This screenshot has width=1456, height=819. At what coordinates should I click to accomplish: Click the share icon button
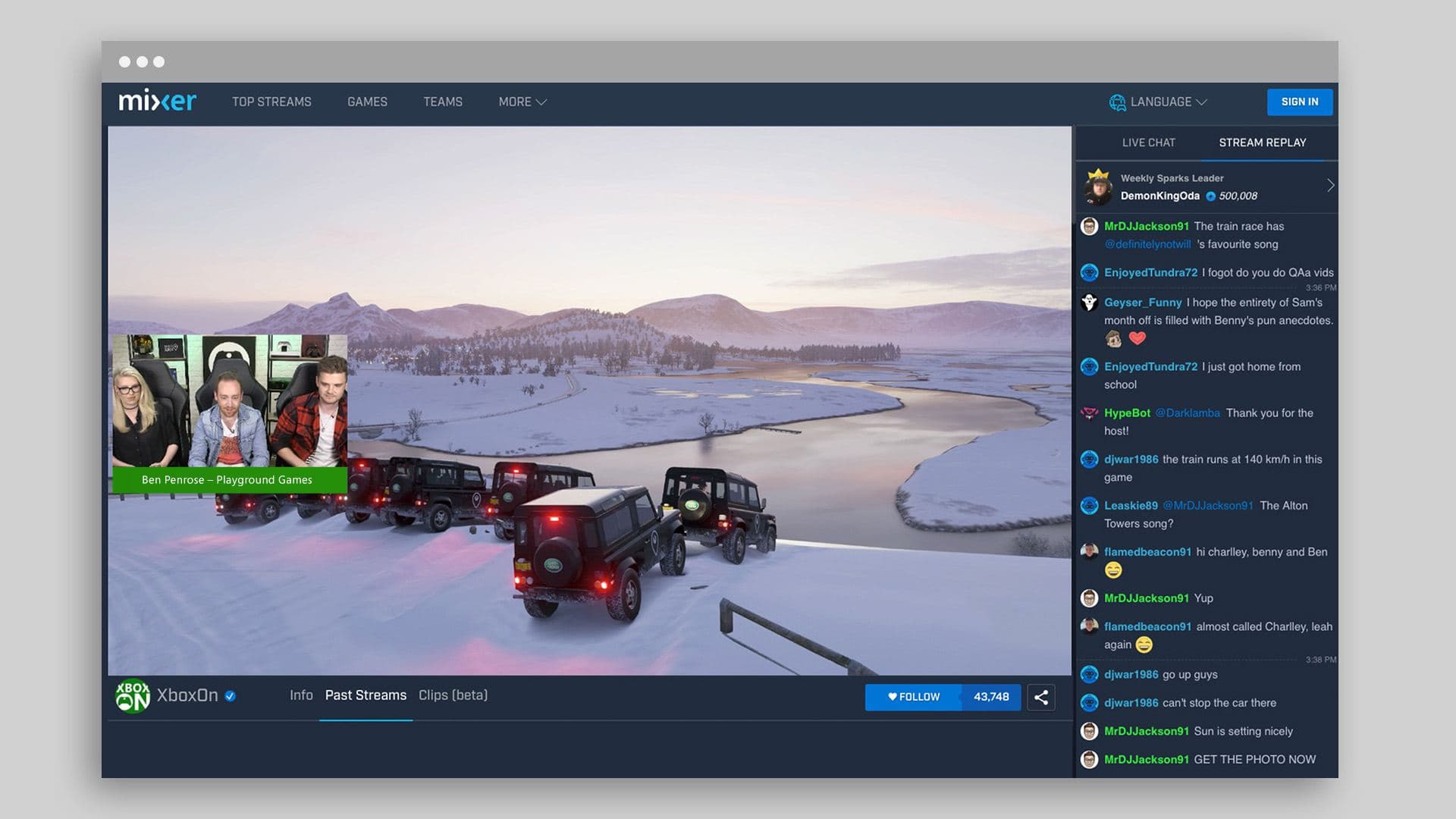pos(1040,697)
